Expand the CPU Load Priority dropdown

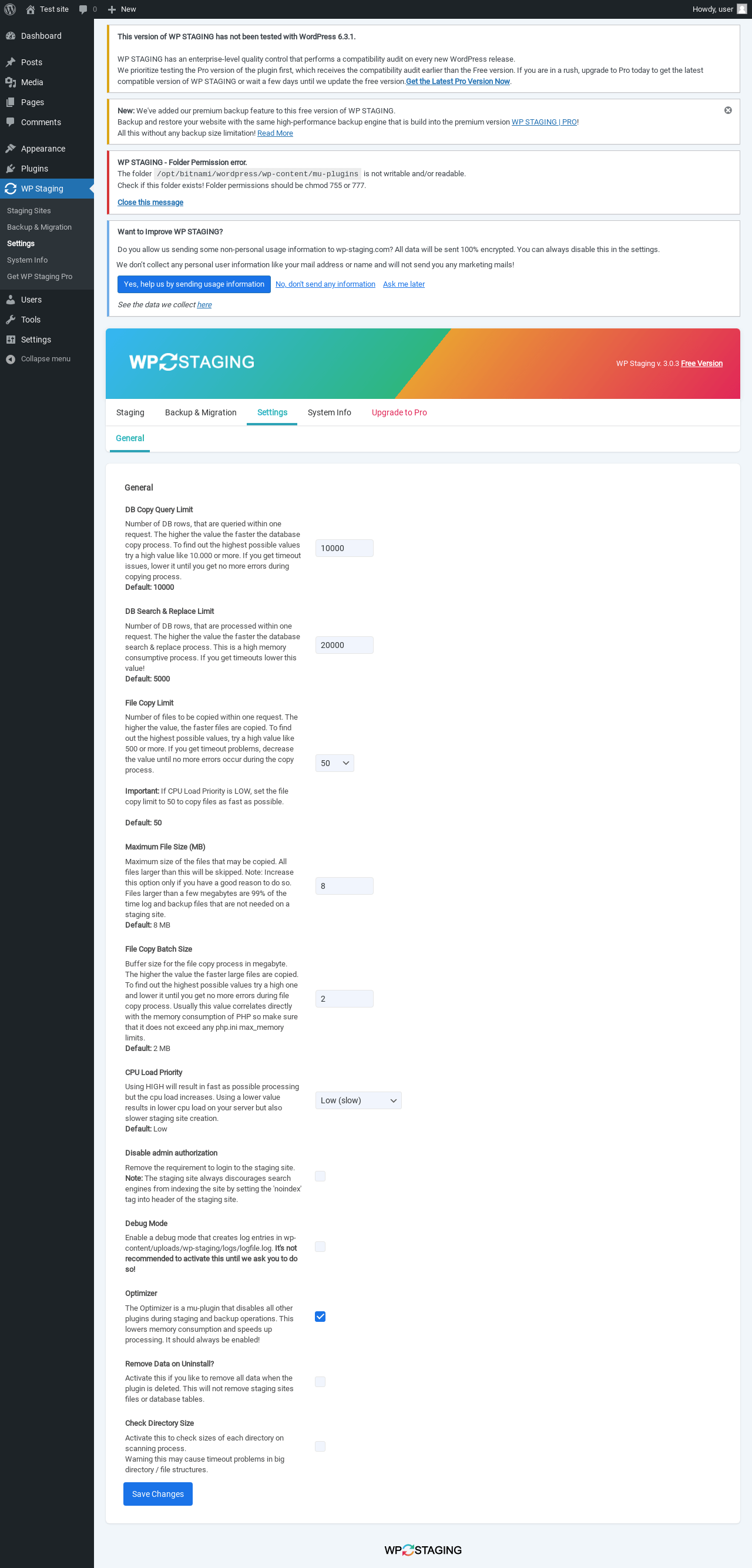click(x=358, y=1100)
